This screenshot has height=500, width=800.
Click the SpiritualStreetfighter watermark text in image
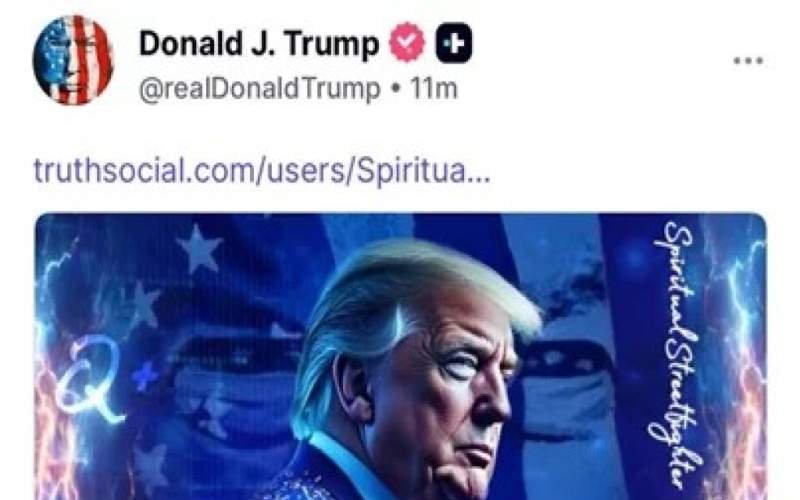click(x=678, y=354)
